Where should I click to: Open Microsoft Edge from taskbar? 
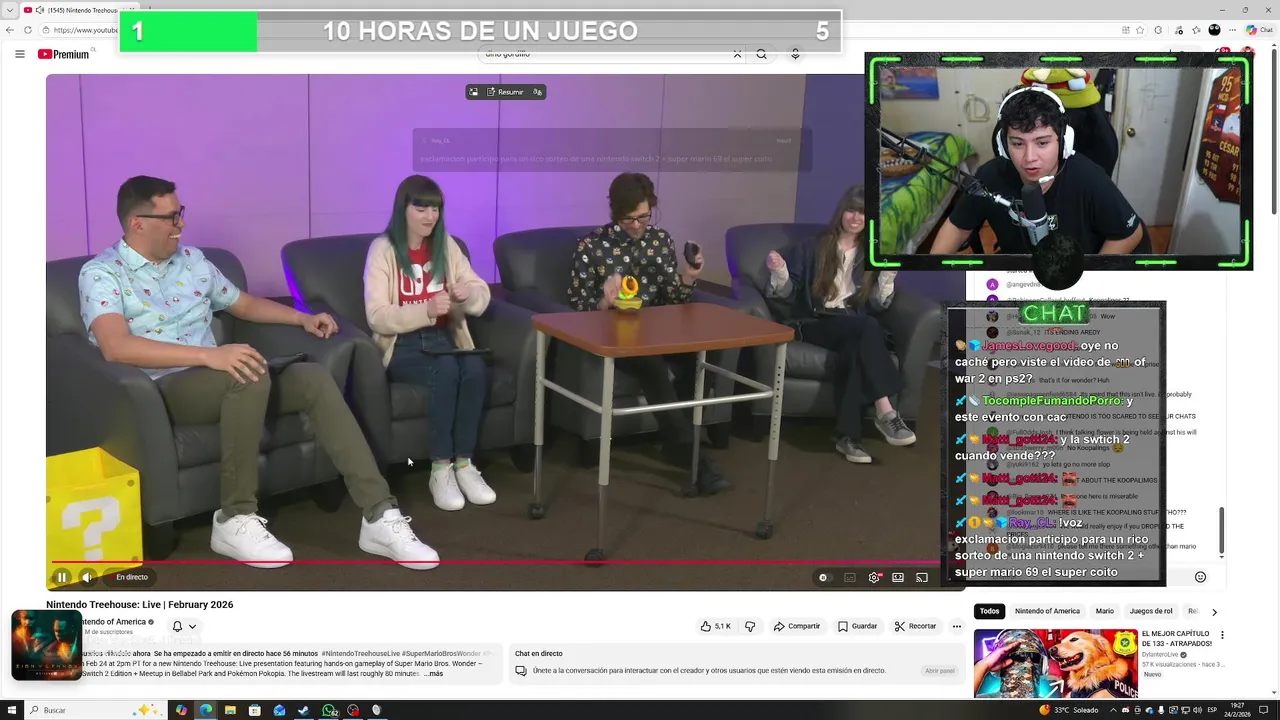[205, 710]
